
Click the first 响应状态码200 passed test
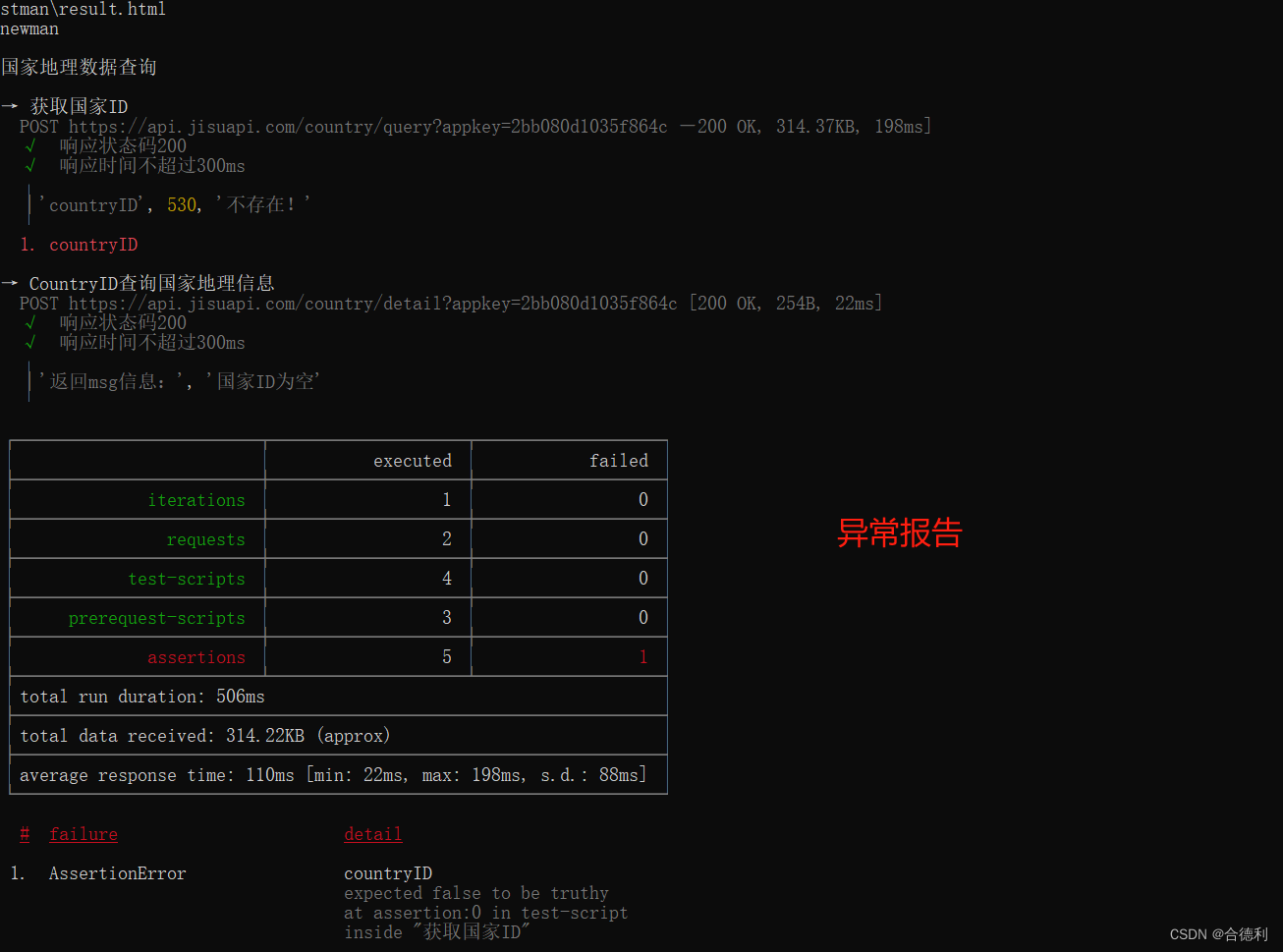(x=123, y=145)
